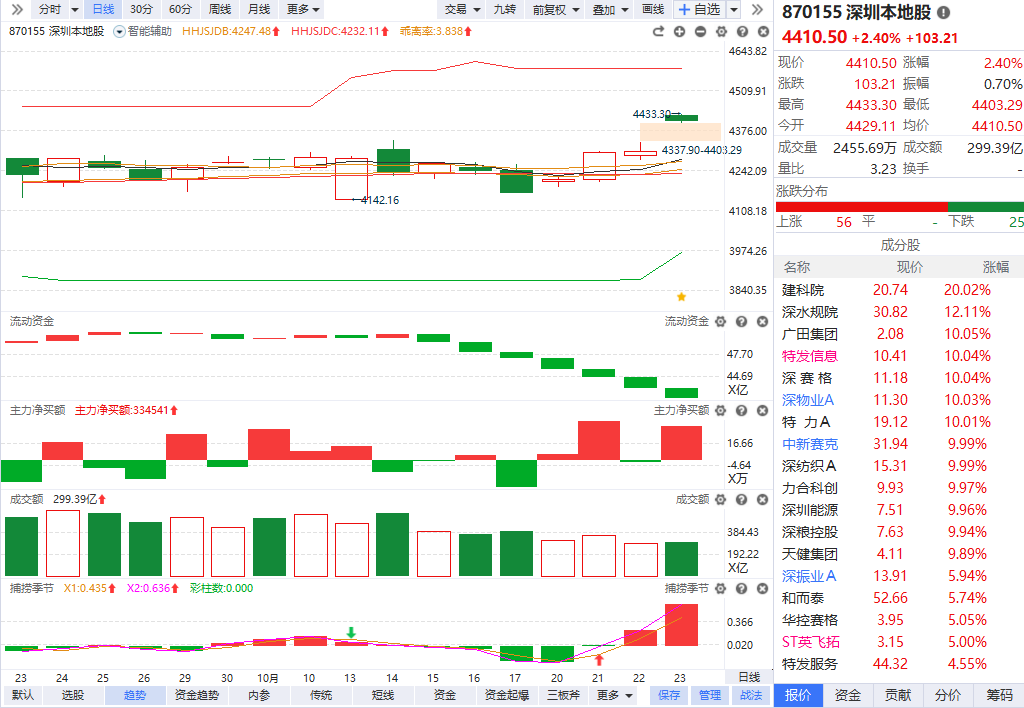The width and height of the screenshot is (1024, 708).
Task: Open 主力净买额 indicator settings gear
Action: [x=720, y=410]
